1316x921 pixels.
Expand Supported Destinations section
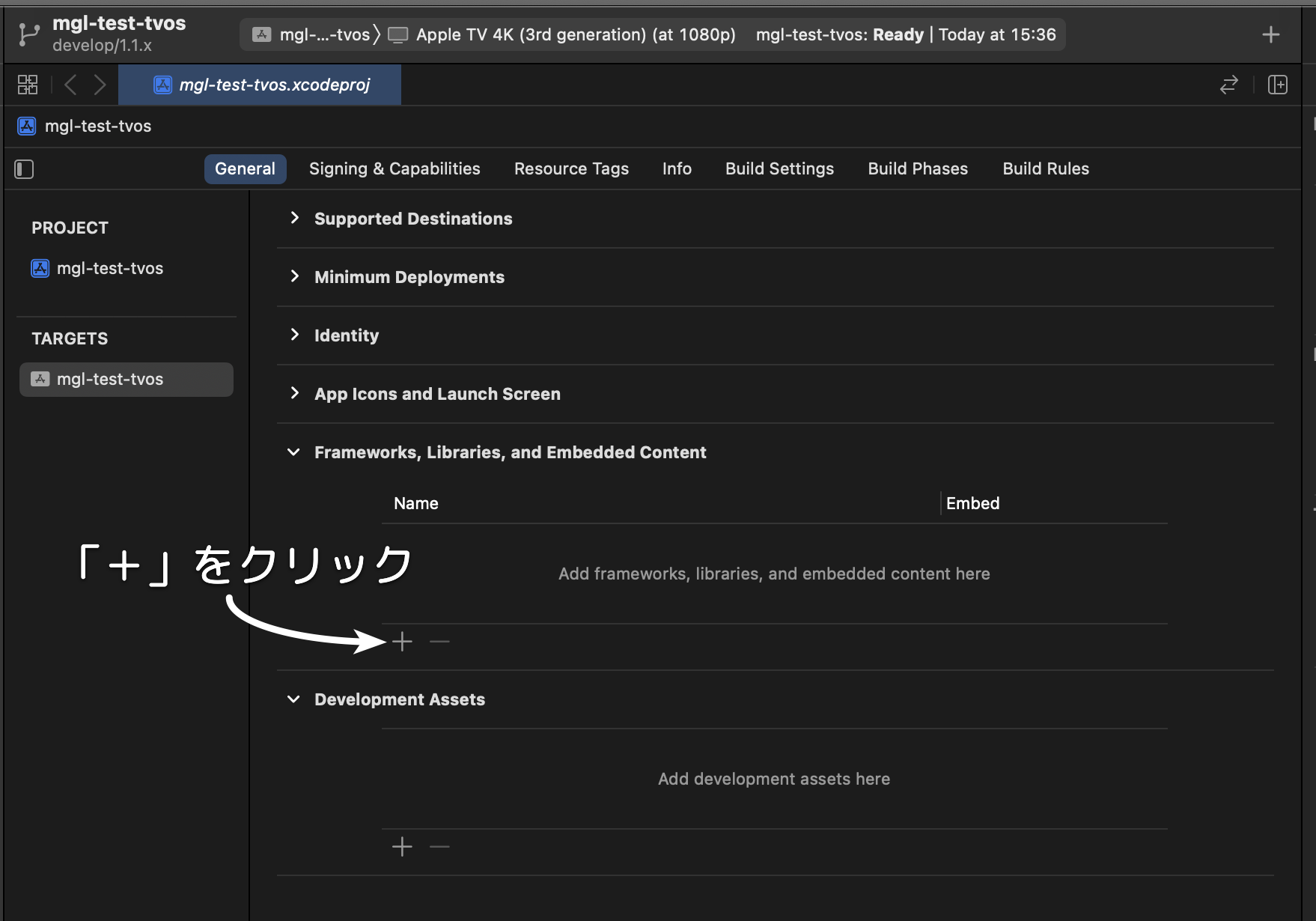pyautogui.click(x=294, y=218)
